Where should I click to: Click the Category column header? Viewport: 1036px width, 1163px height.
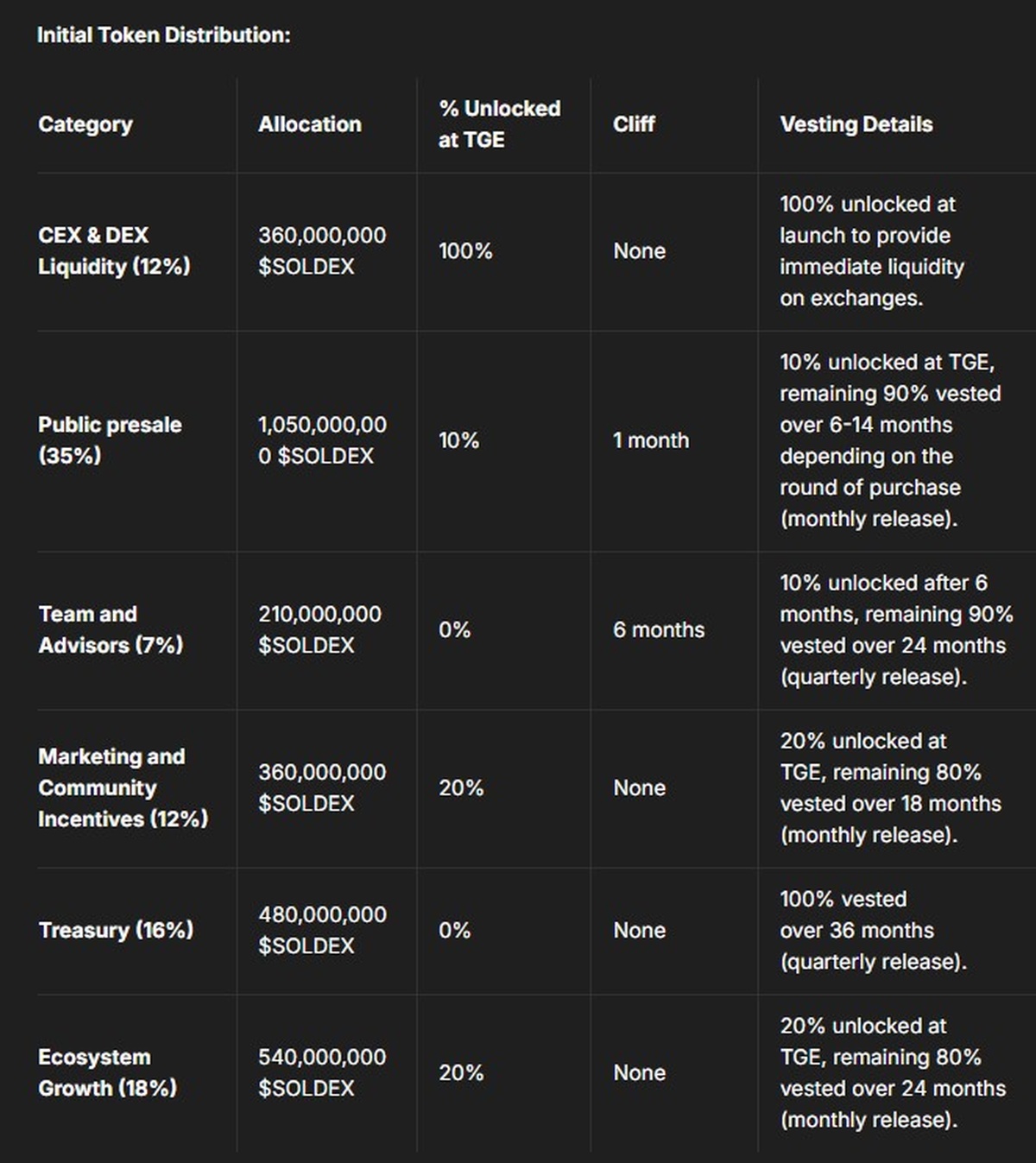coord(85,124)
